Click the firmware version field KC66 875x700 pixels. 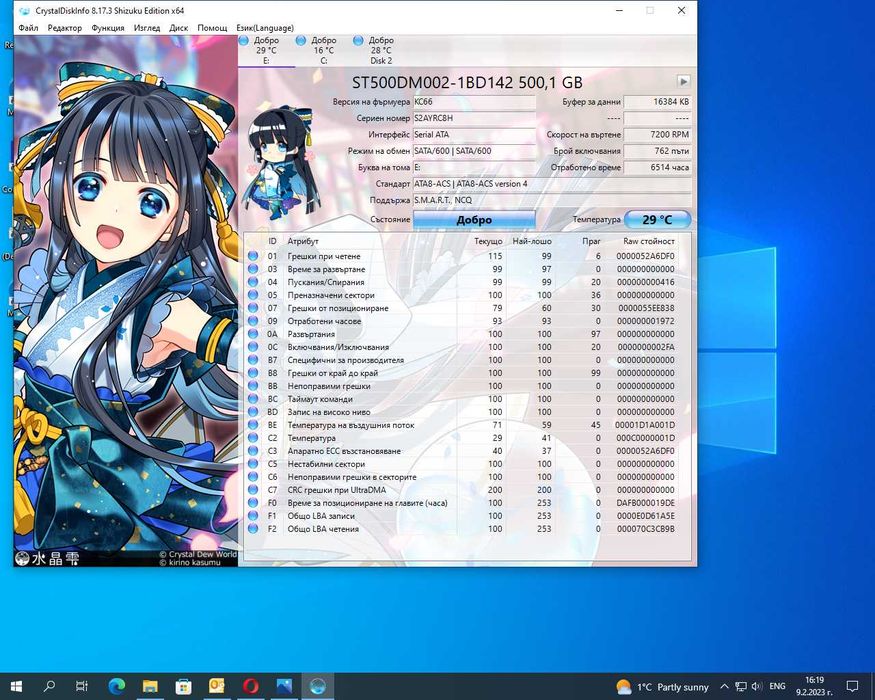pyautogui.click(x=474, y=102)
